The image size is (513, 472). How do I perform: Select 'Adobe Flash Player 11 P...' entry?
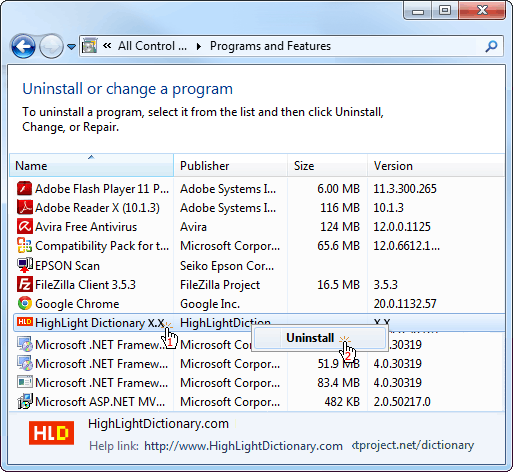click(x=102, y=189)
